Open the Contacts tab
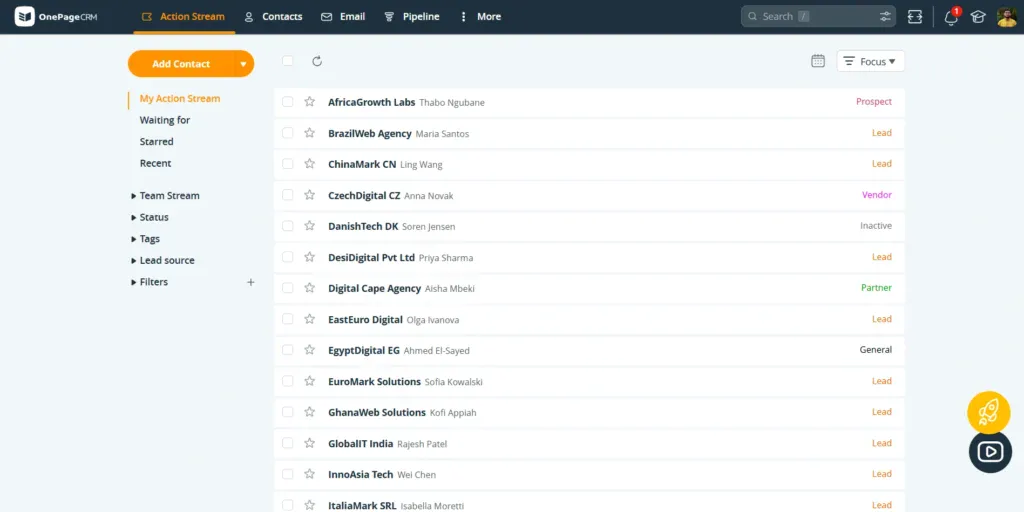The height and width of the screenshot is (512, 1024). tap(273, 17)
